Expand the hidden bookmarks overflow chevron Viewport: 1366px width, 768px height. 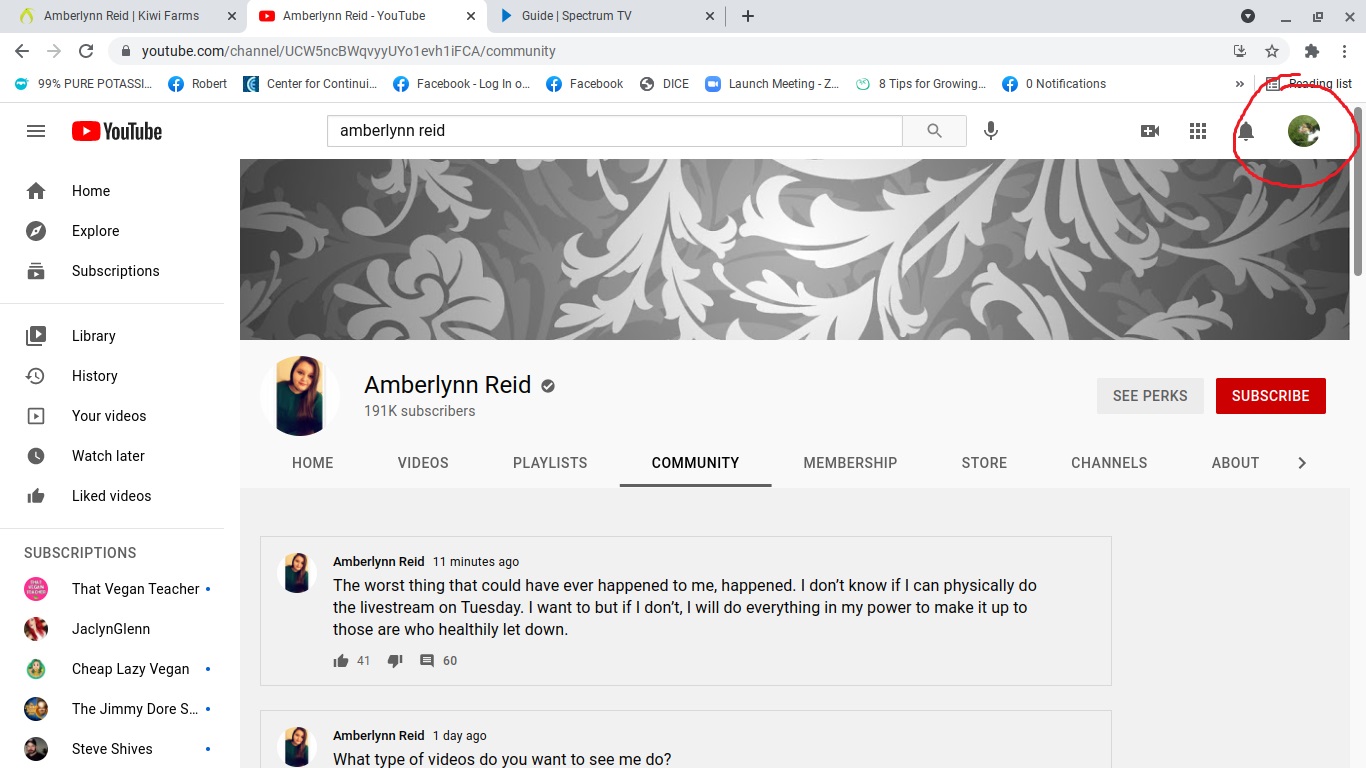(x=1240, y=84)
